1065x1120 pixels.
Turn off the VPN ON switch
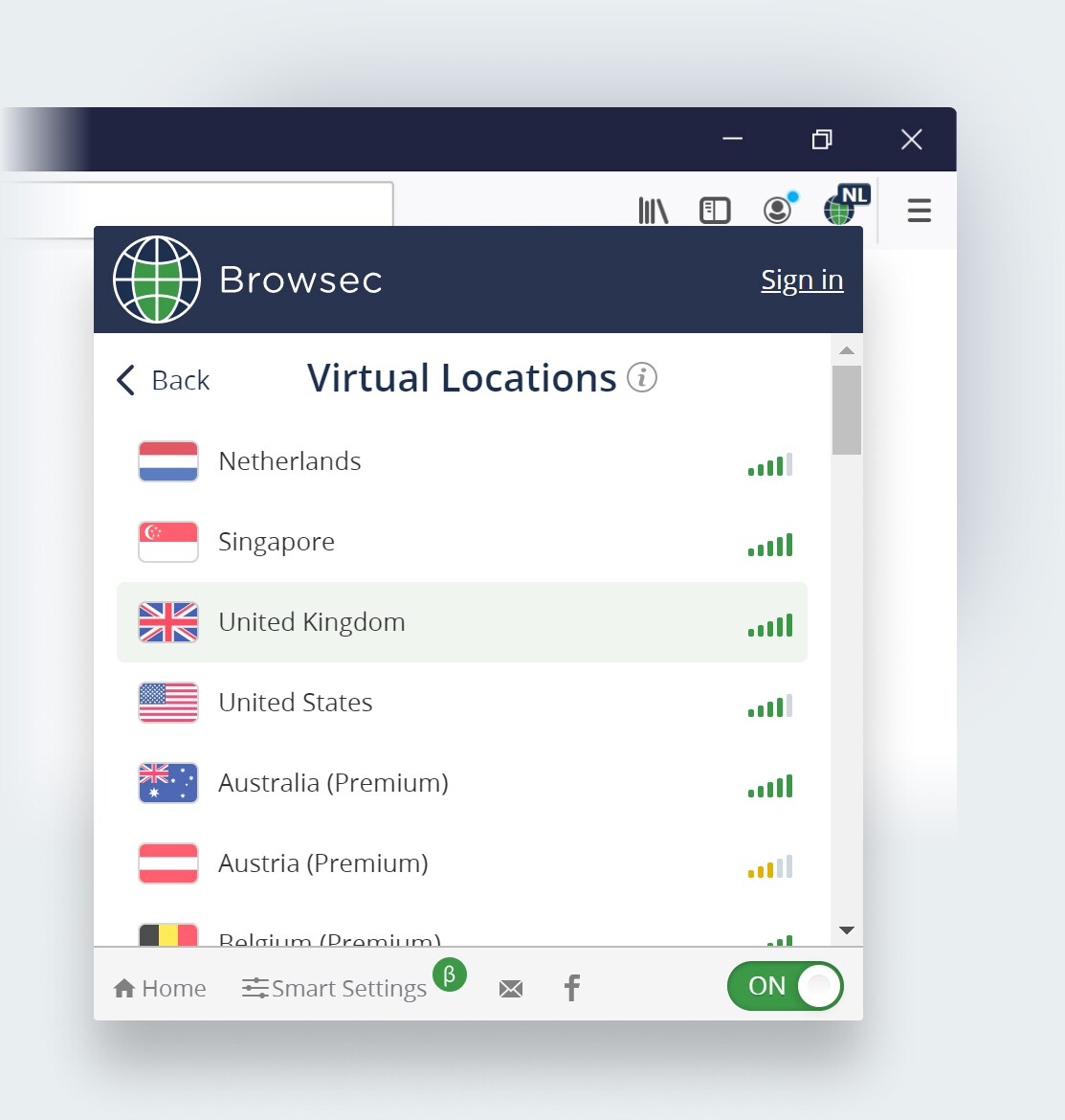point(785,986)
